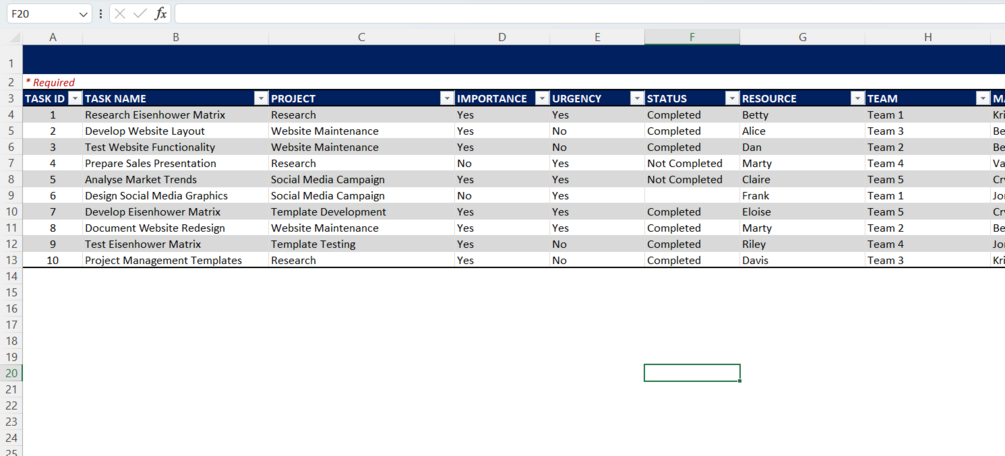Select column F header
Screen dimensions: 1005x456
[692, 38]
